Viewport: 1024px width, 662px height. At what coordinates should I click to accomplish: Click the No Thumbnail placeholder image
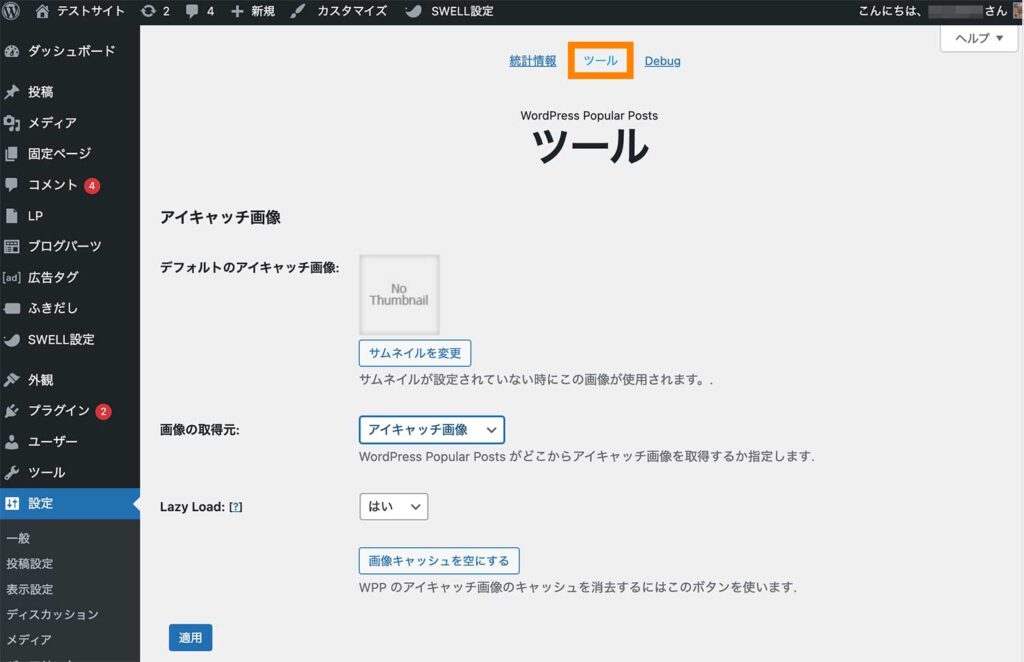399,294
